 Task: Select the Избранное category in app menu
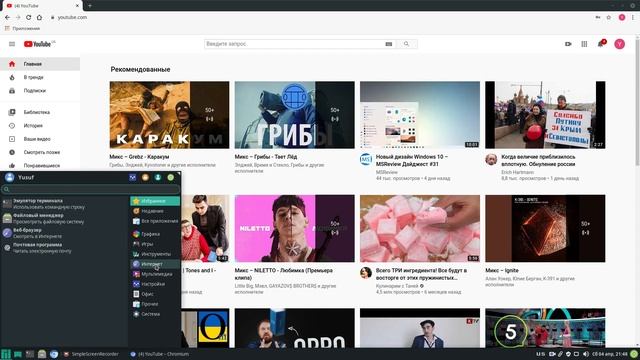coord(155,201)
